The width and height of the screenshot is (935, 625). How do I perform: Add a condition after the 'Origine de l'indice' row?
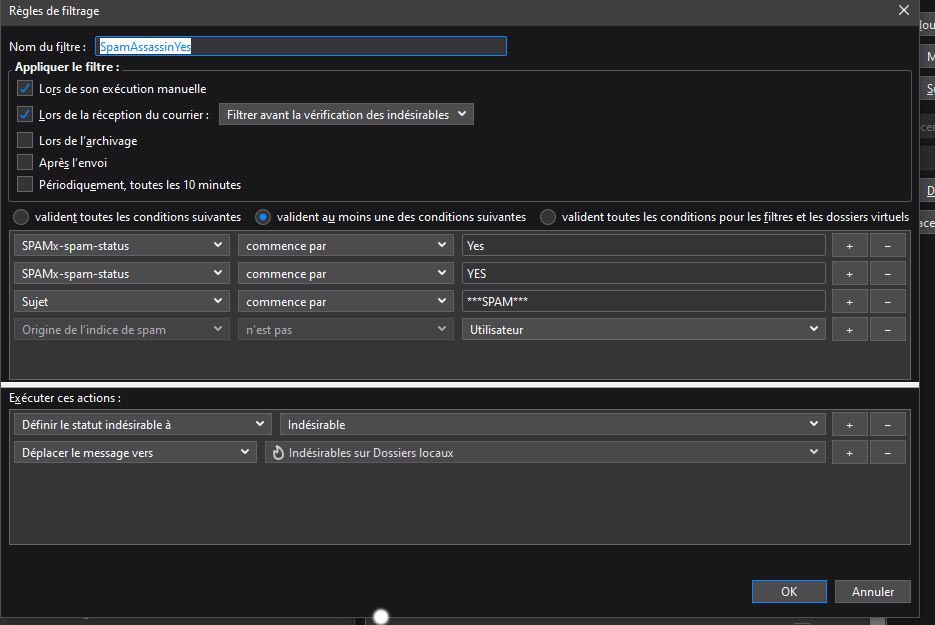click(x=849, y=330)
